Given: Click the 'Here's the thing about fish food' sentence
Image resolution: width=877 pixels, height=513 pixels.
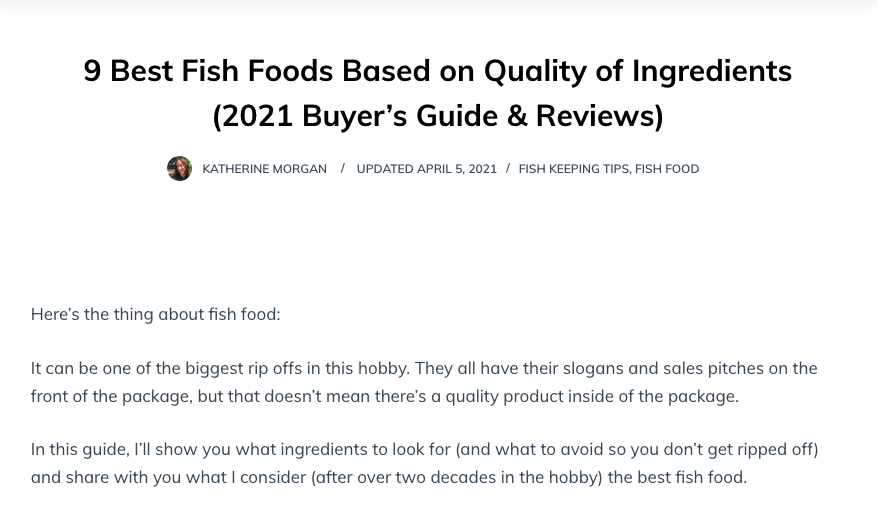Looking at the screenshot, I should click(x=155, y=314).
